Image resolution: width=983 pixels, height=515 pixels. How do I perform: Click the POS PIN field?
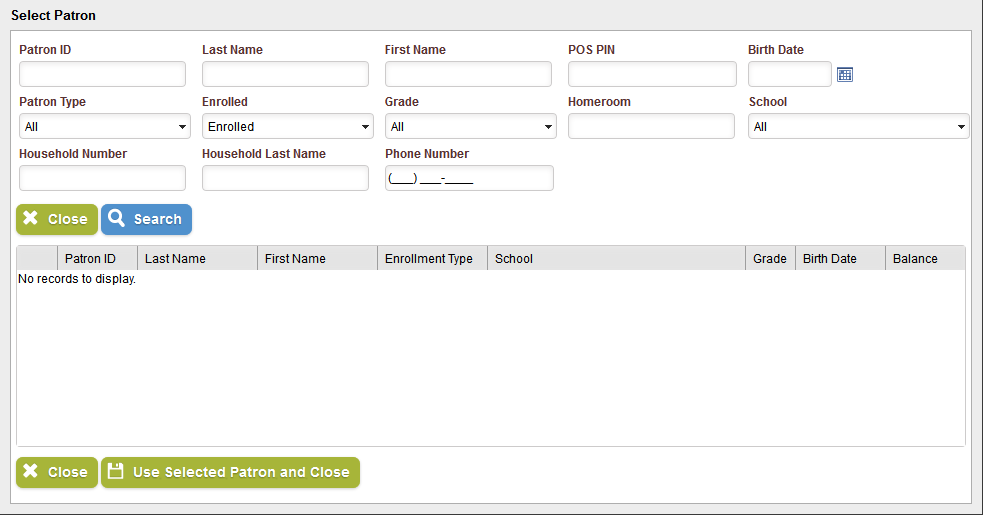652,74
